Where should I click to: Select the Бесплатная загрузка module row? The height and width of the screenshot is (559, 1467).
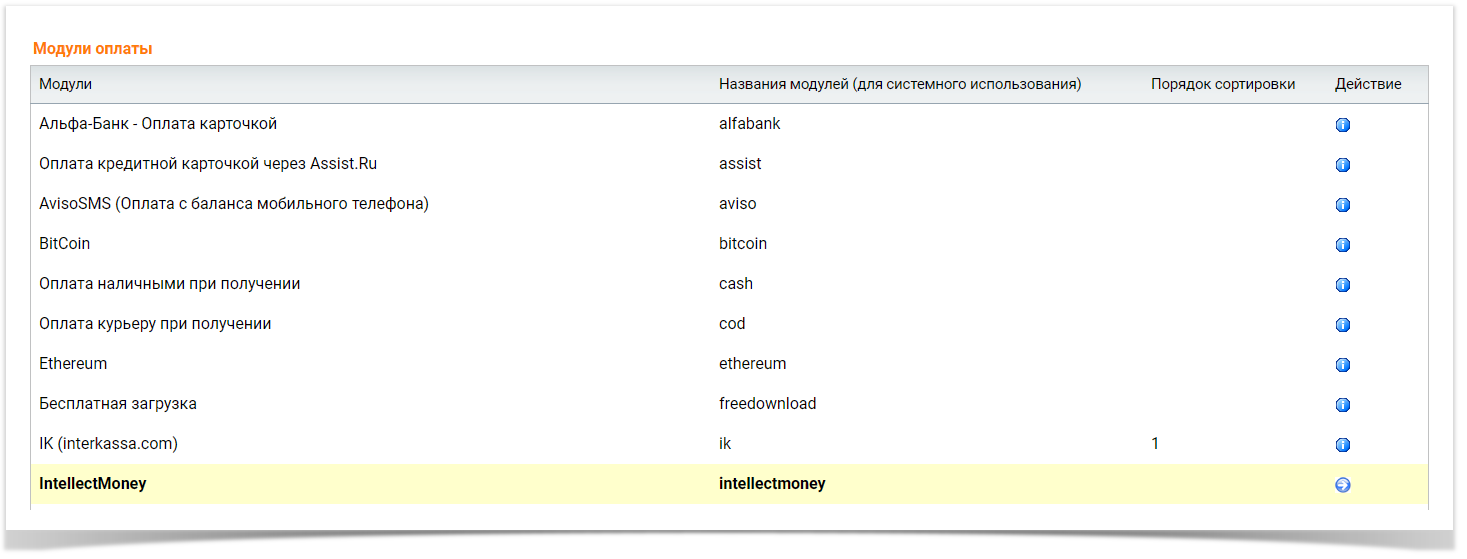pyautogui.click(x=118, y=404)
